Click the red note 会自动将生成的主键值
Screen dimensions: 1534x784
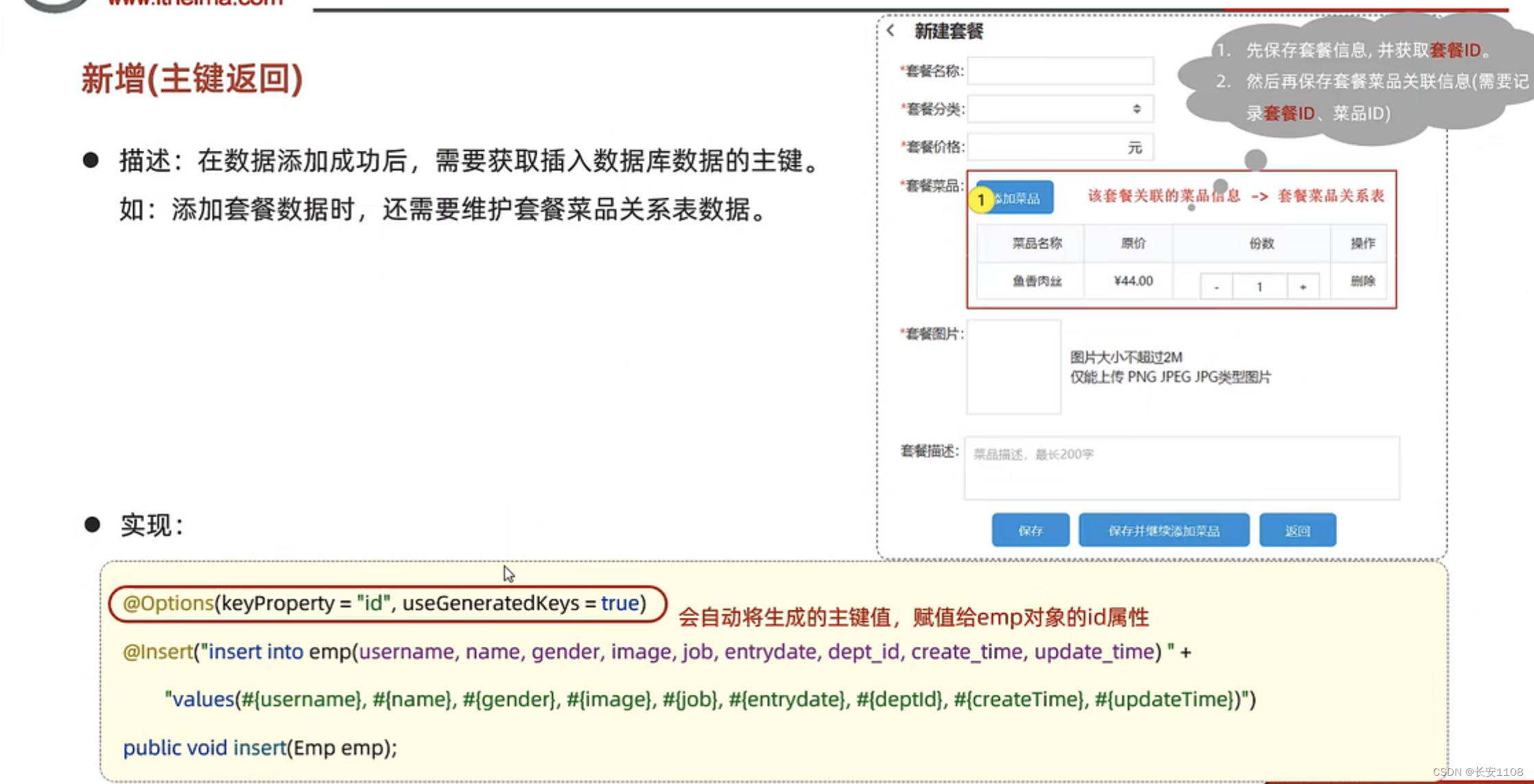913,617
